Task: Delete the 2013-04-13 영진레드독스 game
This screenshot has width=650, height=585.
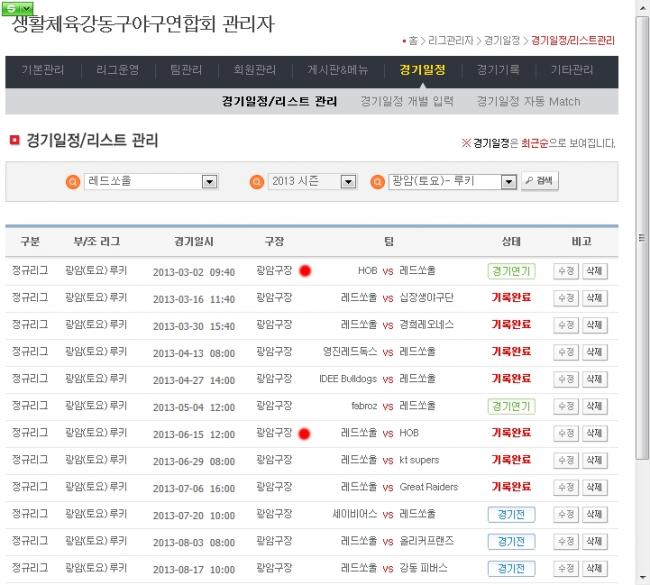Action: pyautogui.click(x=594, y=352)
